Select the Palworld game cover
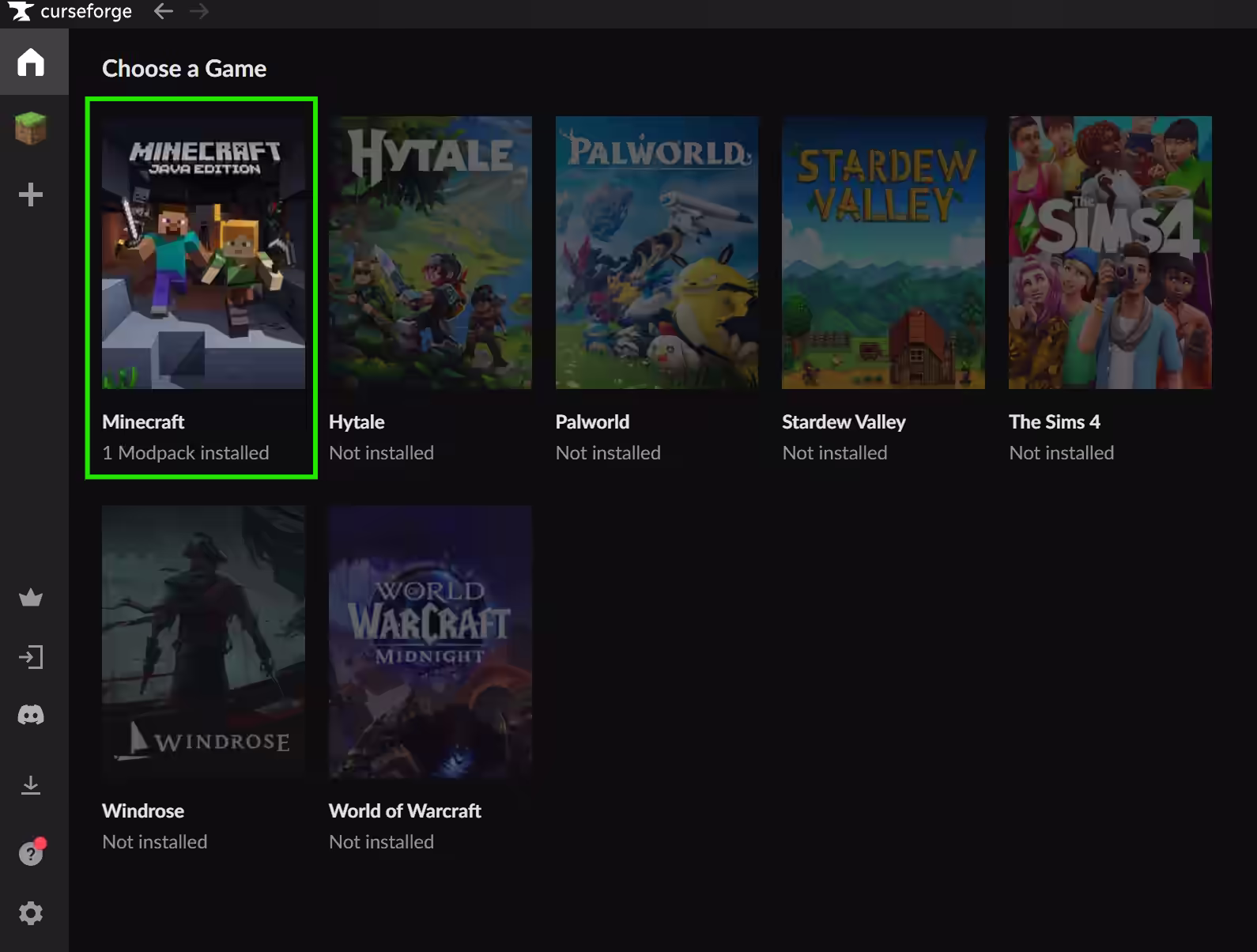This screenshot has width=1257, height=952. (657, 252)
